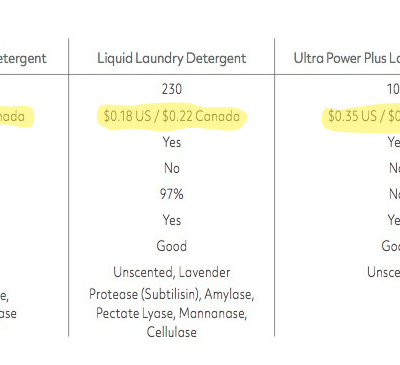This screenshot has height=365, width=400.
Task: Click the partial Goo rating at right
Action: [391, 246]
